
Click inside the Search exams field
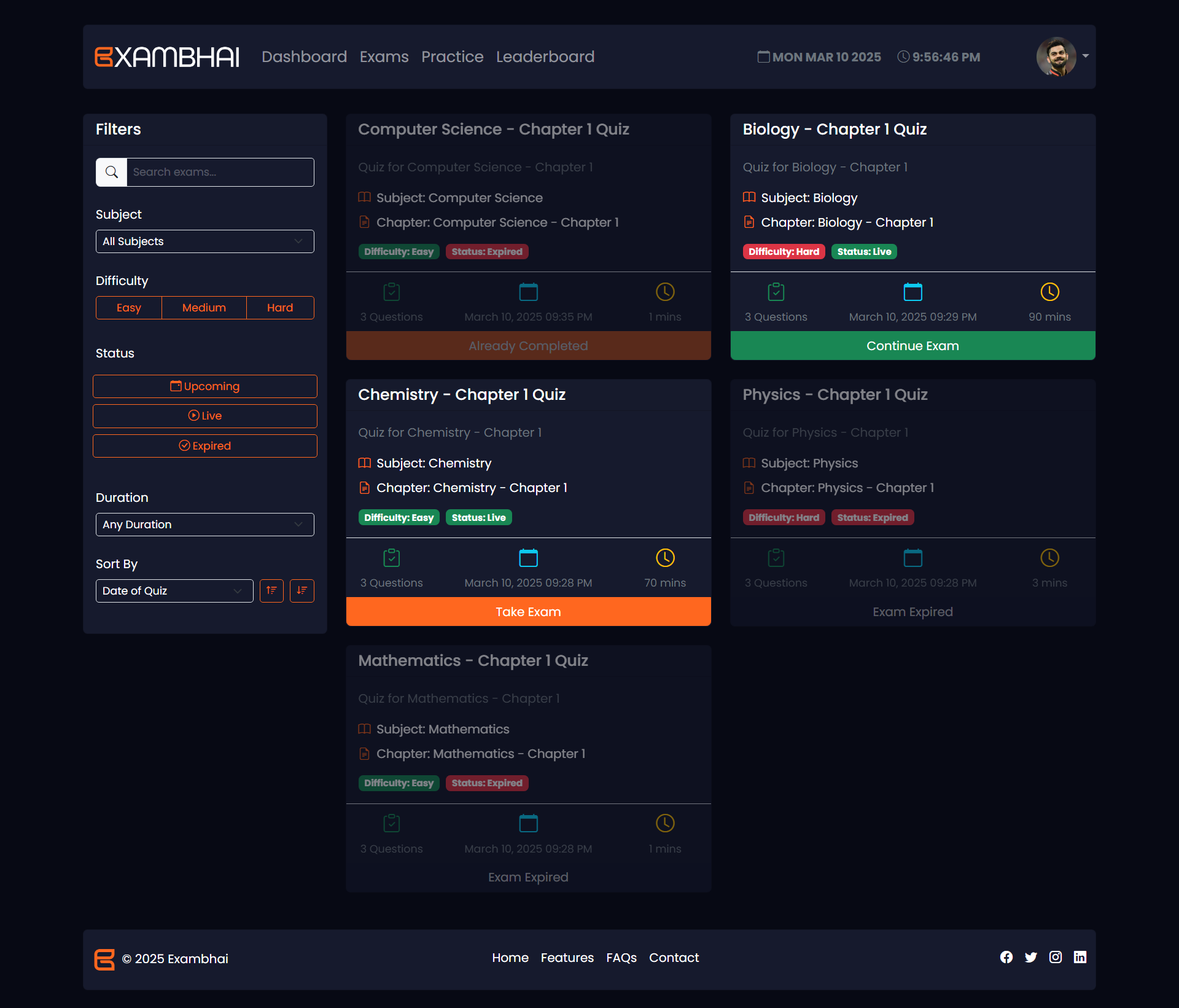pos(220,172)
